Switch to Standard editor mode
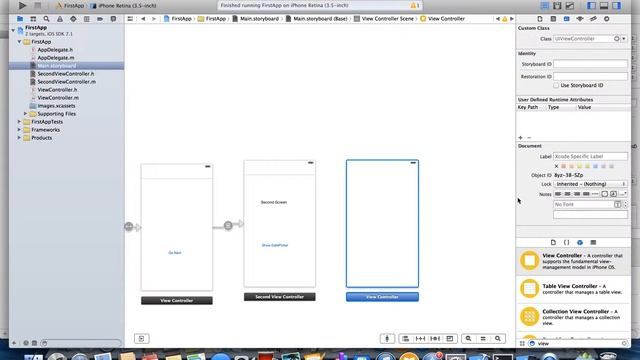Viewport: 640px width, 360px height. 544,6
